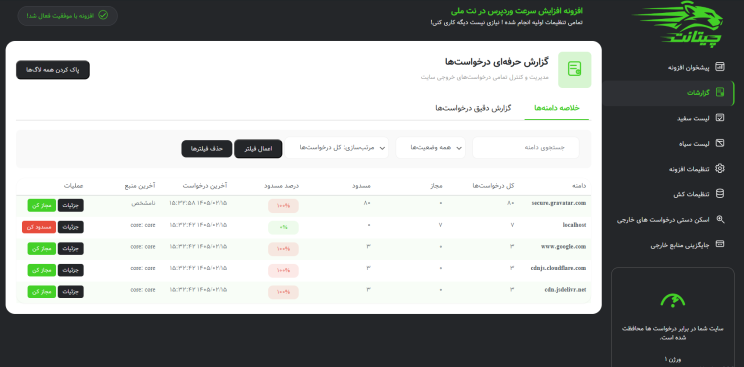Click the جستجوی دامنه search field
The image size is (744, 367).
point(526,148)
